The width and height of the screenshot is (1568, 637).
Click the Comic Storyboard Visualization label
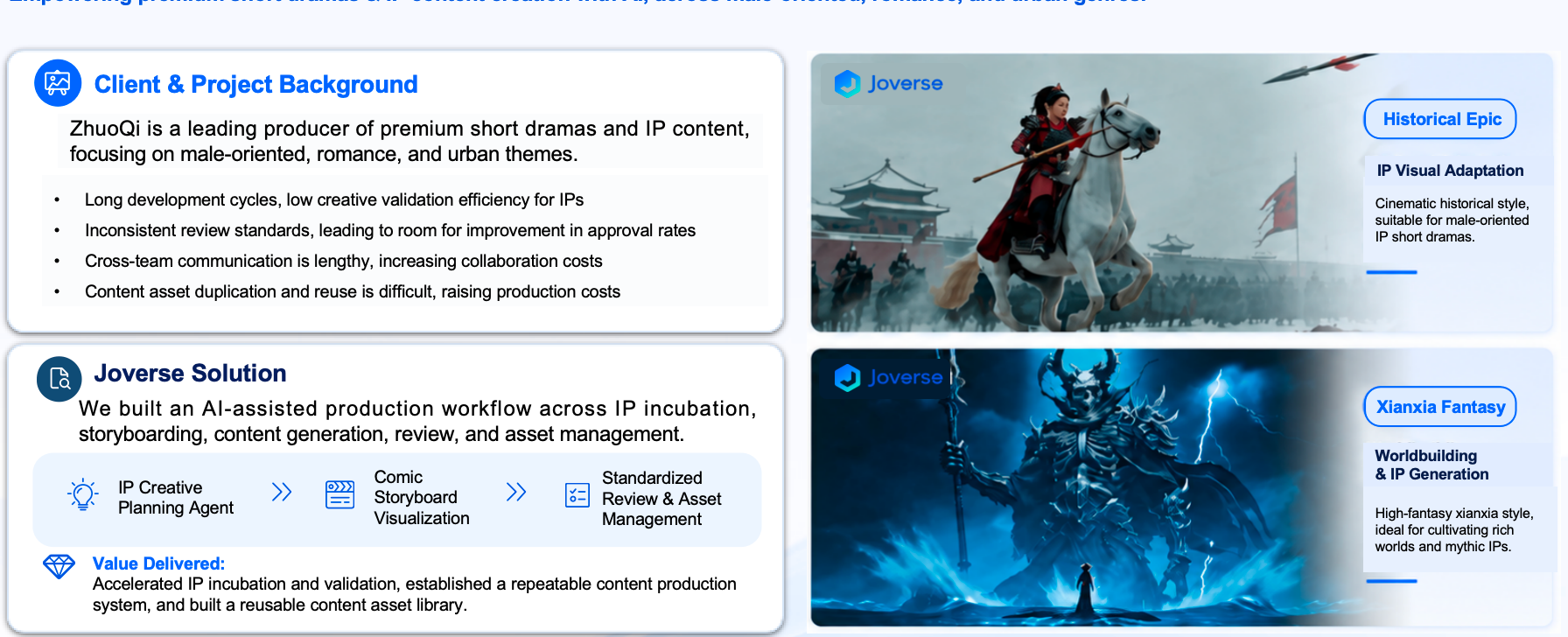tap(422, 497)
